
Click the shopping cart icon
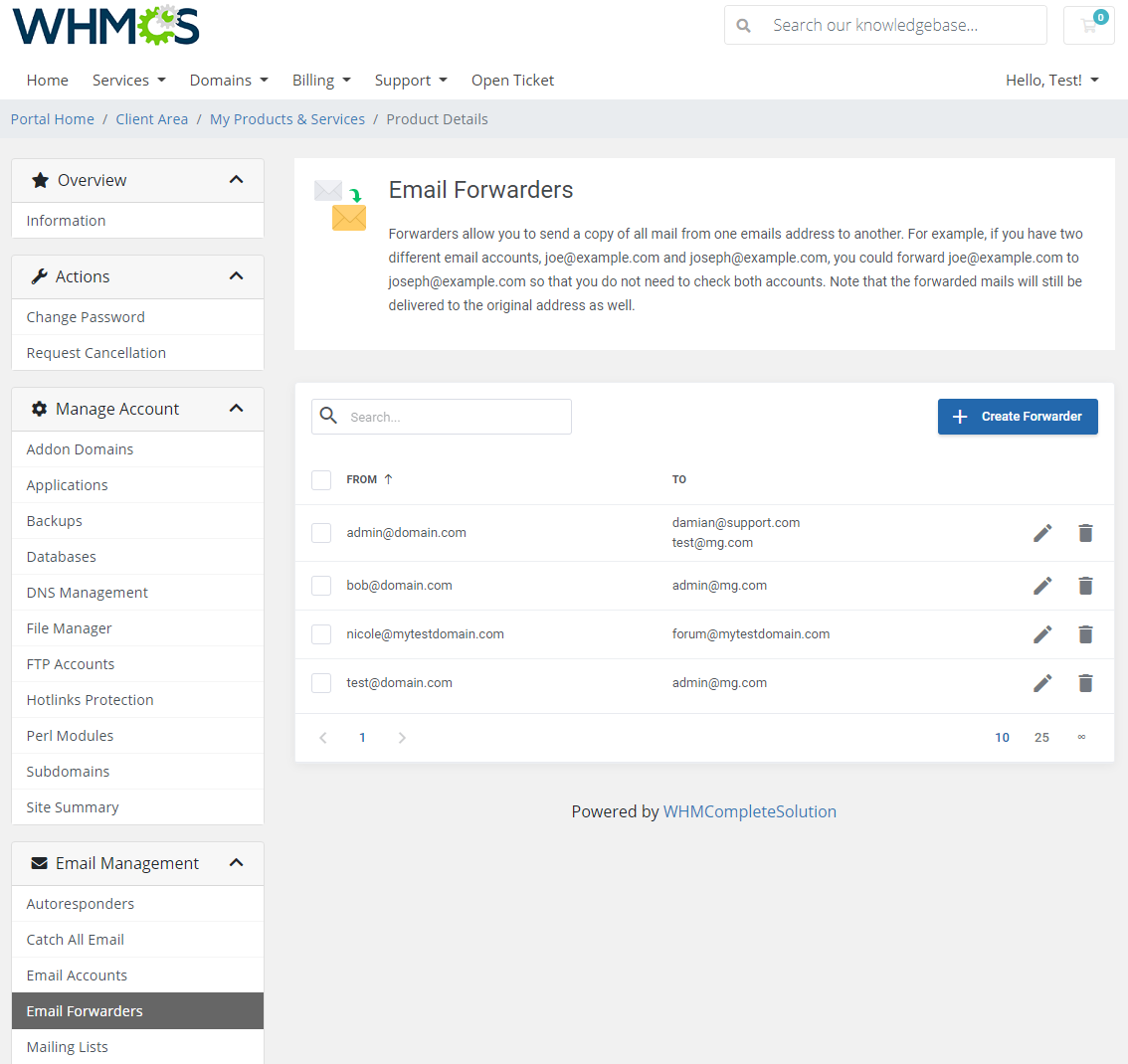click(1088, 25)
